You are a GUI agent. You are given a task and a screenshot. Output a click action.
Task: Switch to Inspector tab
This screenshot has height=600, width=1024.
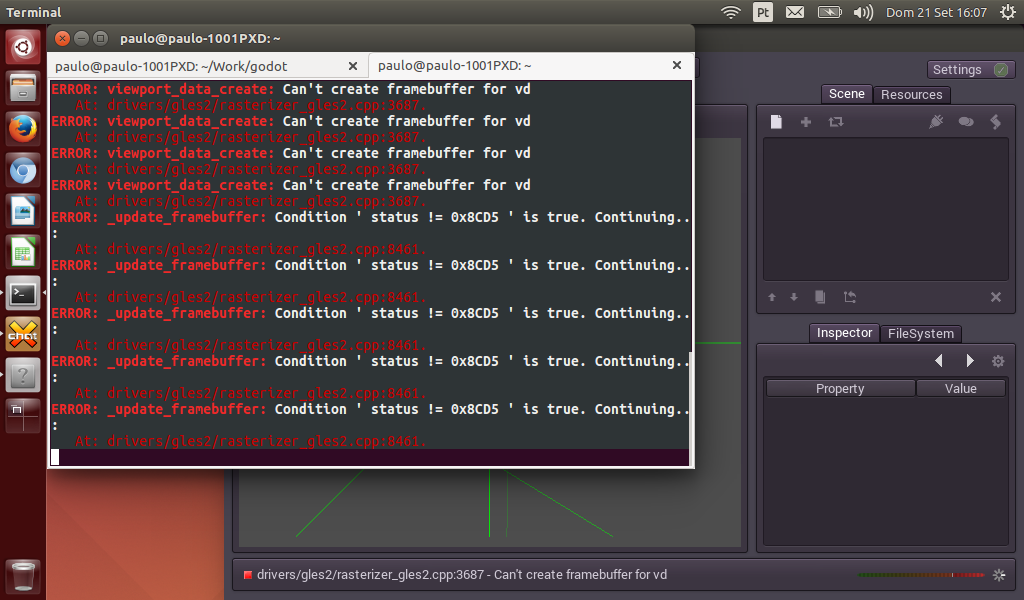[844, 333]
